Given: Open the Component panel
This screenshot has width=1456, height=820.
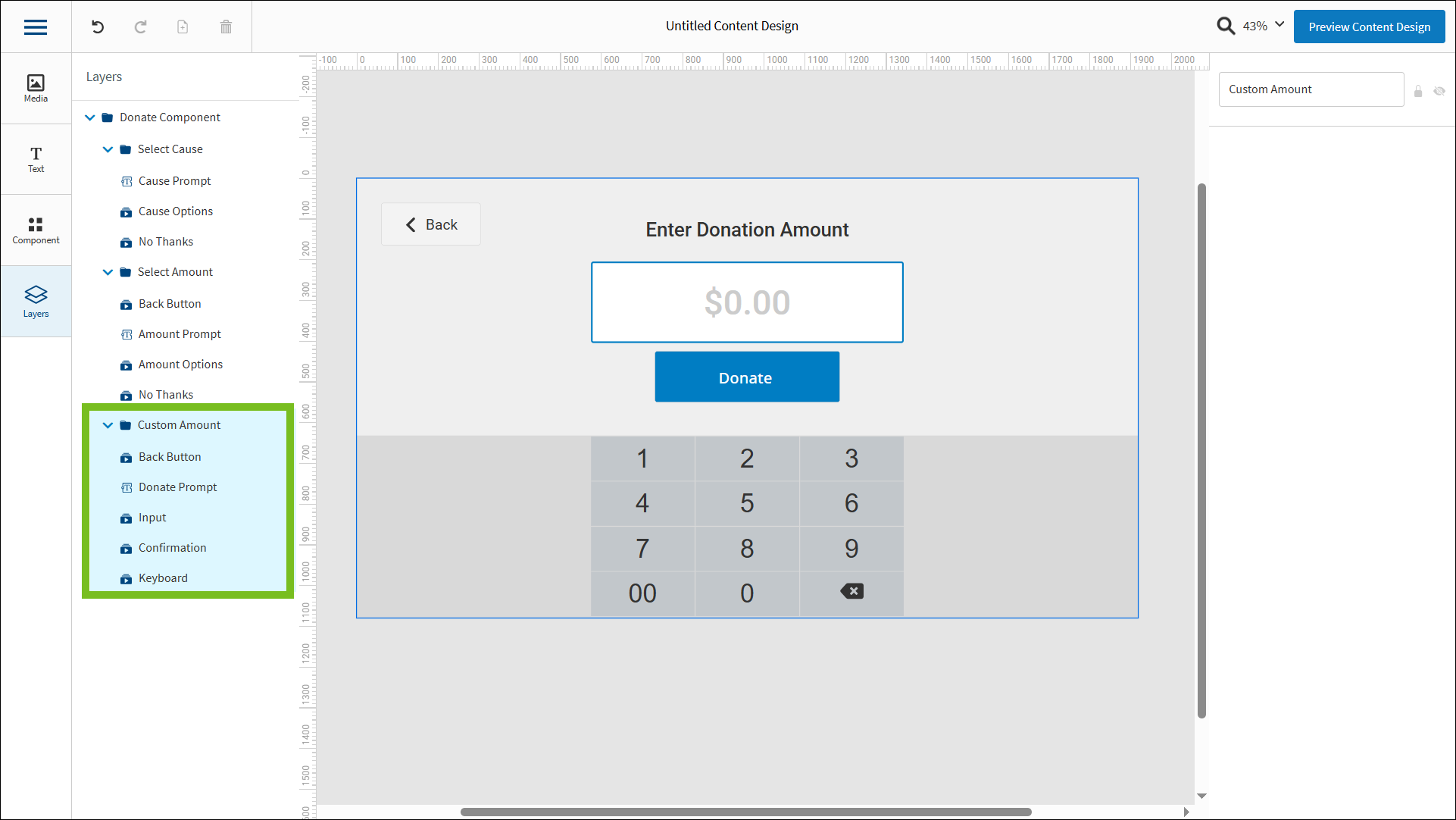Looking at the screenshot, I should (35, 230).
